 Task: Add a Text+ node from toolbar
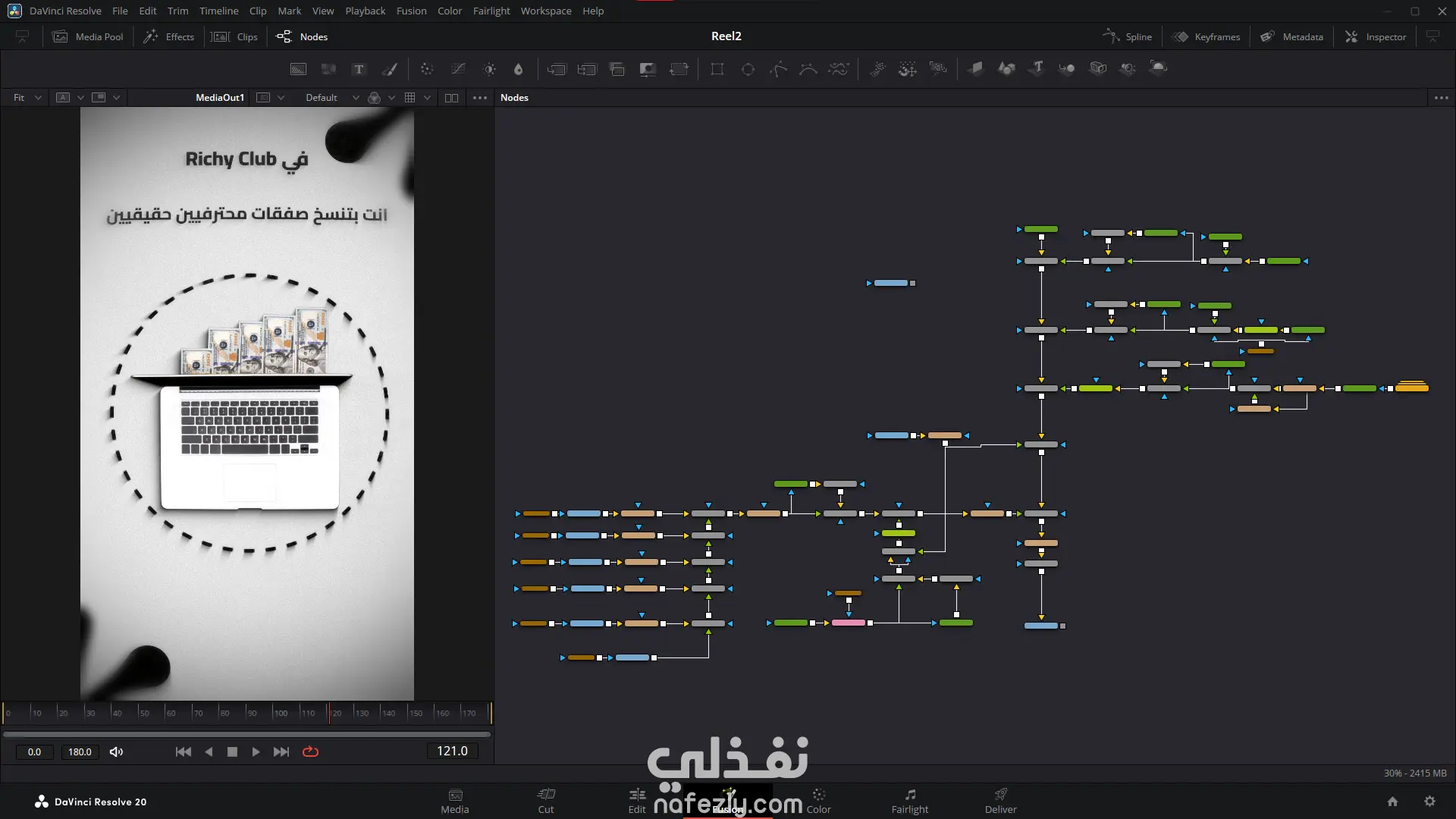pyautogui.click(x=359, y=69)
